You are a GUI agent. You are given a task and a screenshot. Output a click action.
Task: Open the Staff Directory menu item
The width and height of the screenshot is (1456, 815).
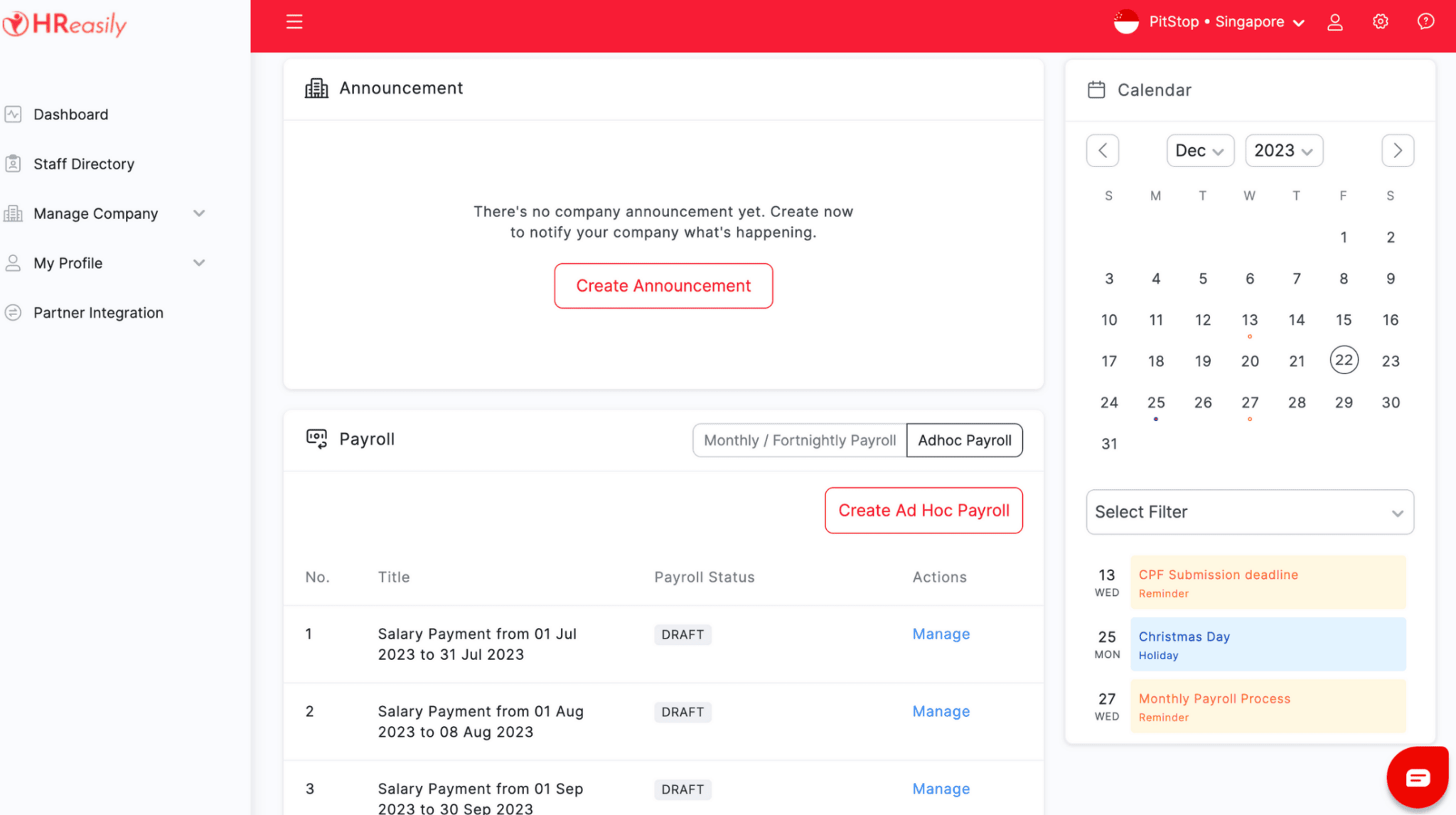(84, 164)
